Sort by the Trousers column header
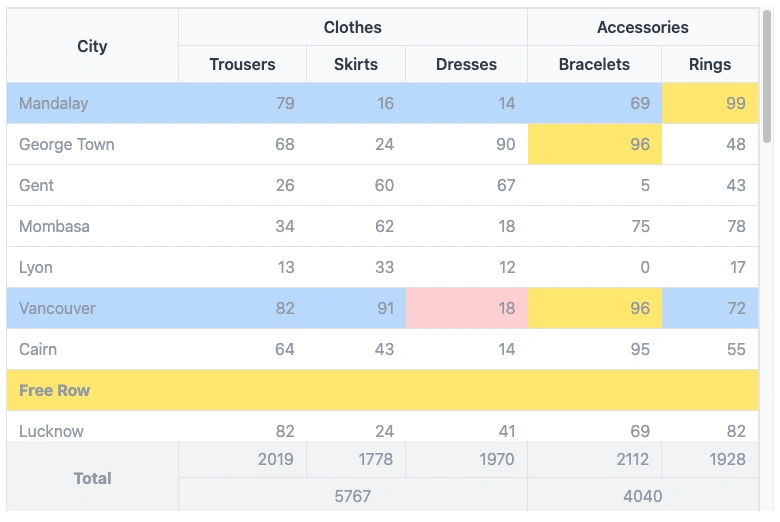The height and width of the screenshot is (522, 780). tap(242, 64)
